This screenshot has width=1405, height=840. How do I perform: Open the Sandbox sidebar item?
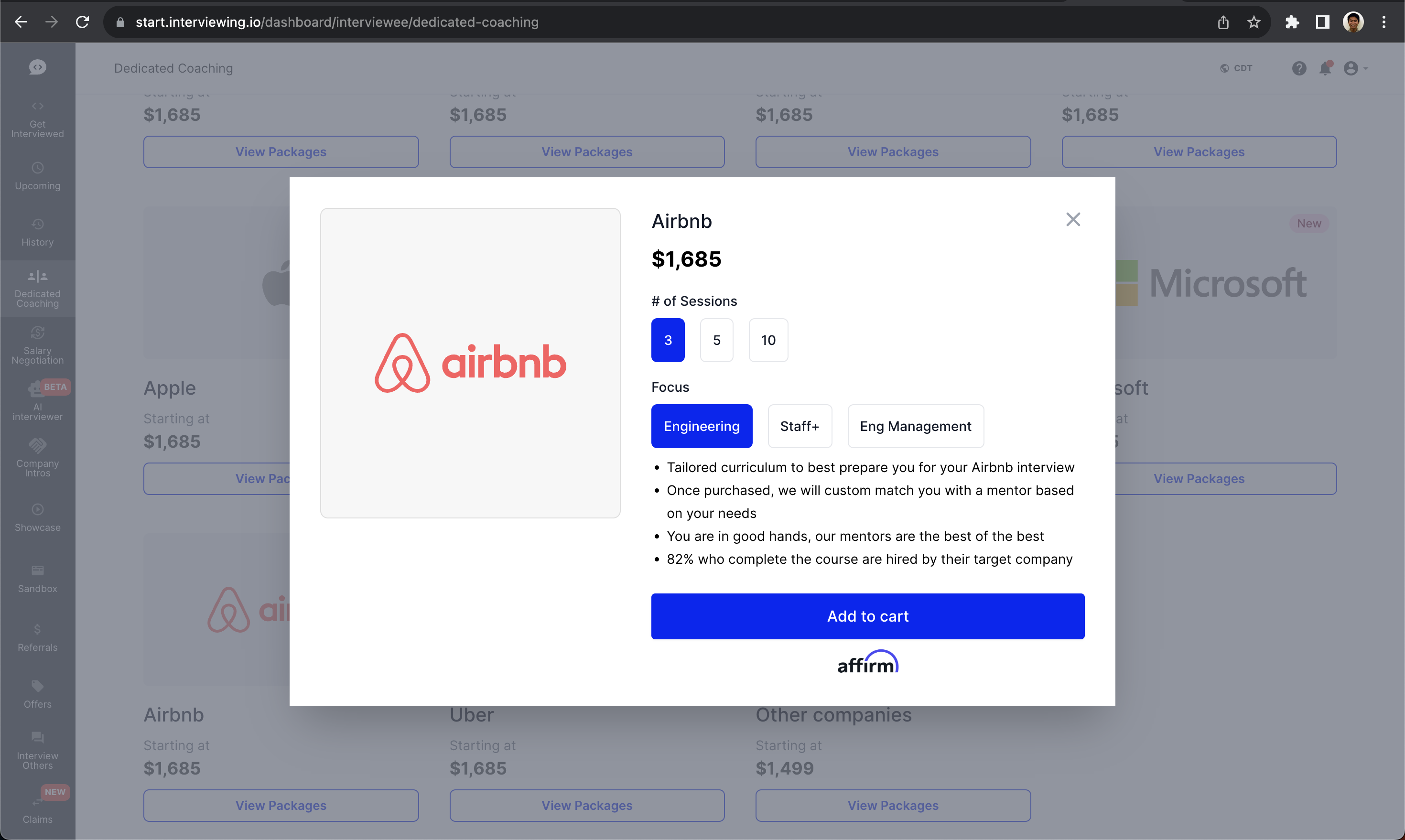(x=37, y=579)
